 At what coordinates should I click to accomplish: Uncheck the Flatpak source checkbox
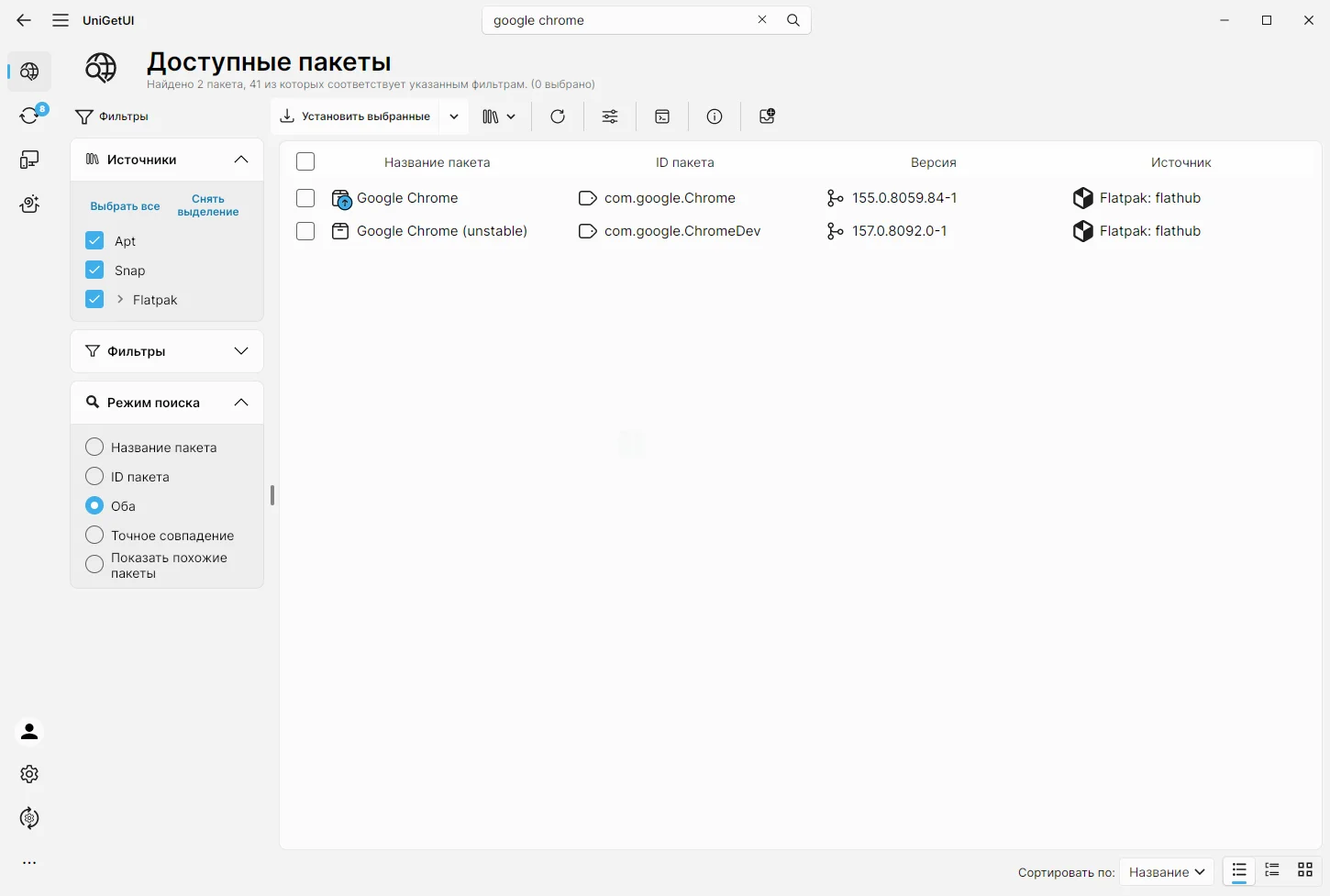click(94, 299)
